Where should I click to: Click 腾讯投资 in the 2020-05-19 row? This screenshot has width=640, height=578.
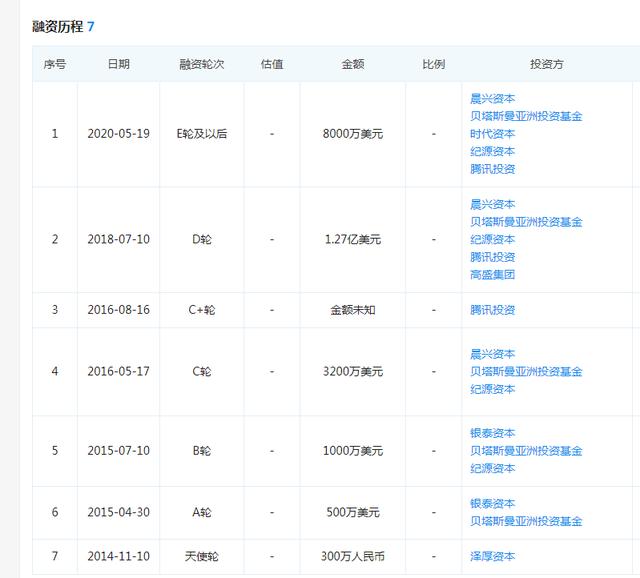pos(492,169)
